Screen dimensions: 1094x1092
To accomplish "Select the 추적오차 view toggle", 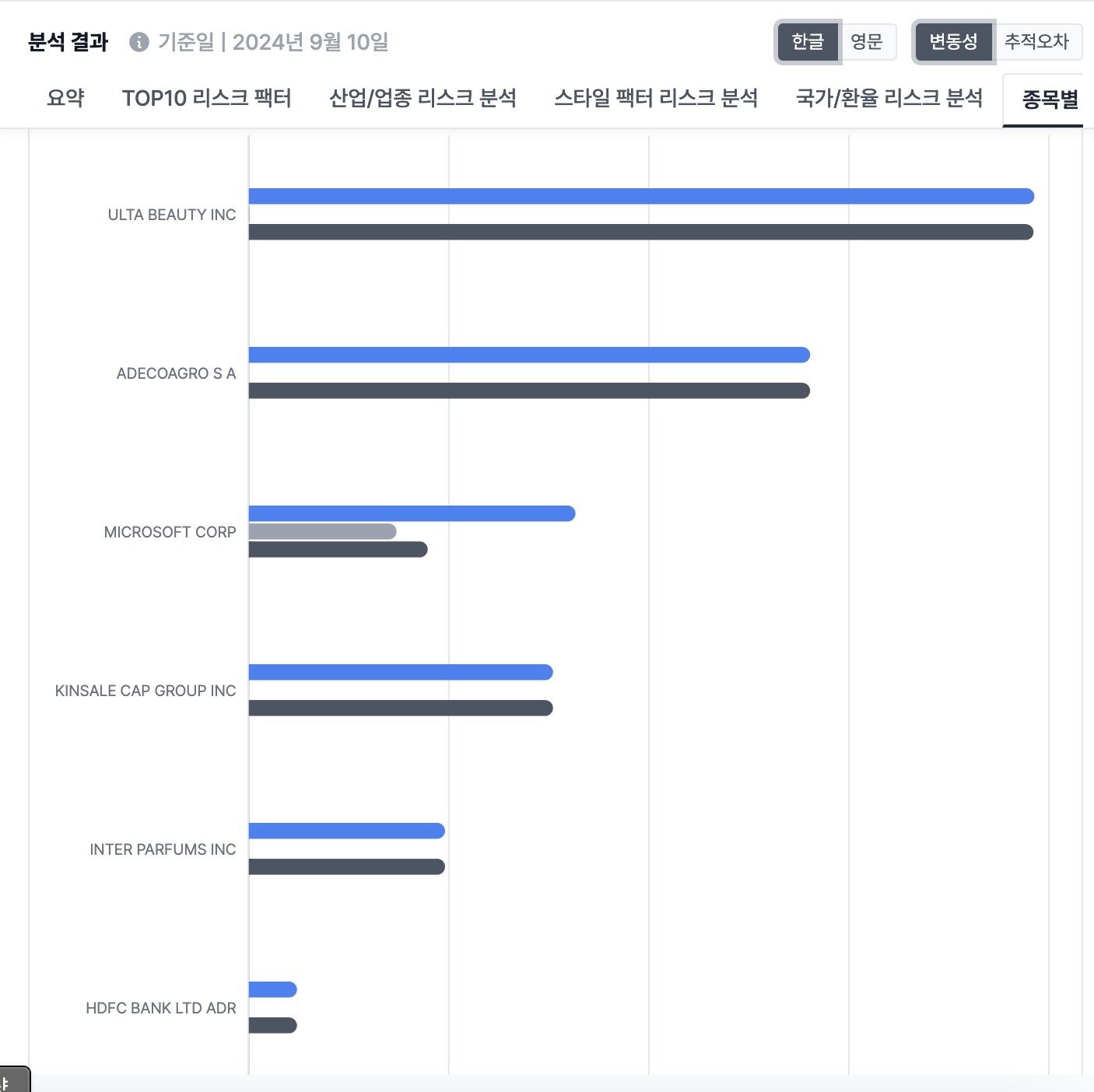I will click(1036, 42).
